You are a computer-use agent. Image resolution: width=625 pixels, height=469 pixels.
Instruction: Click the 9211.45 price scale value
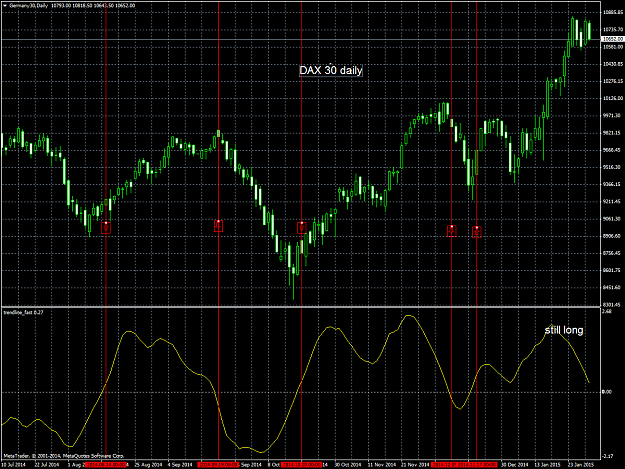tap(612, 202)
